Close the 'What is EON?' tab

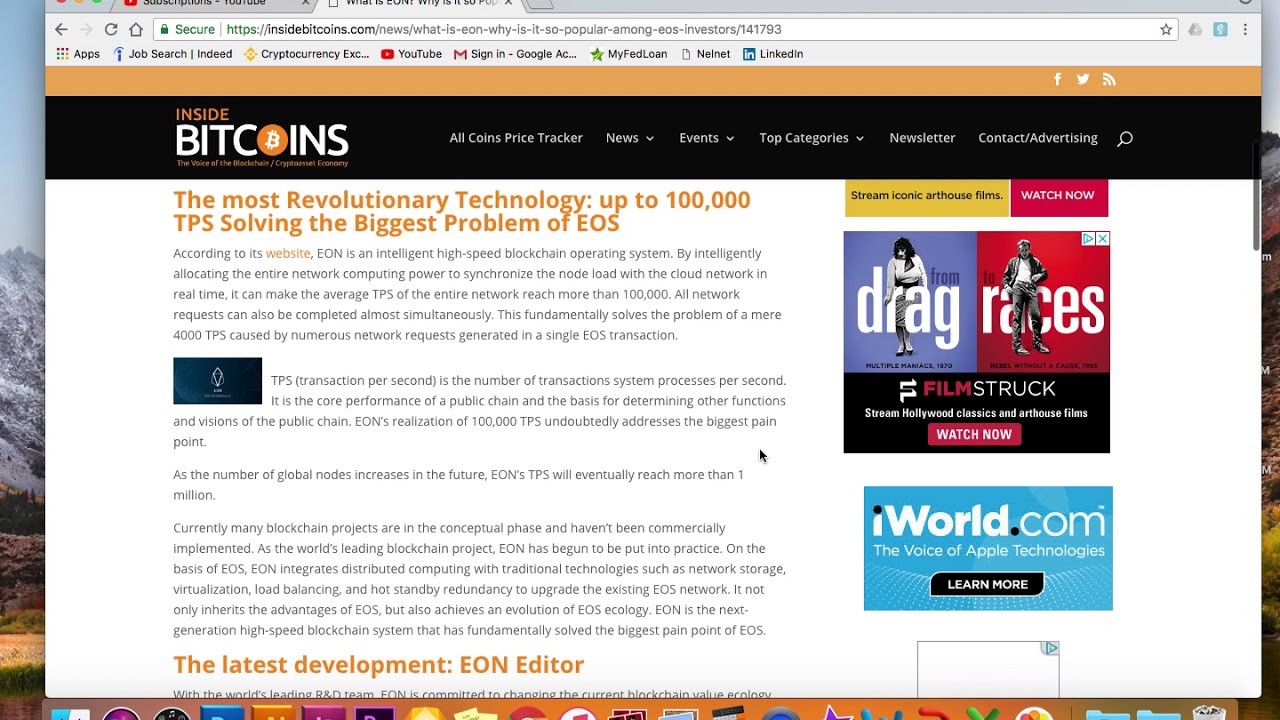tap(508, 3)
